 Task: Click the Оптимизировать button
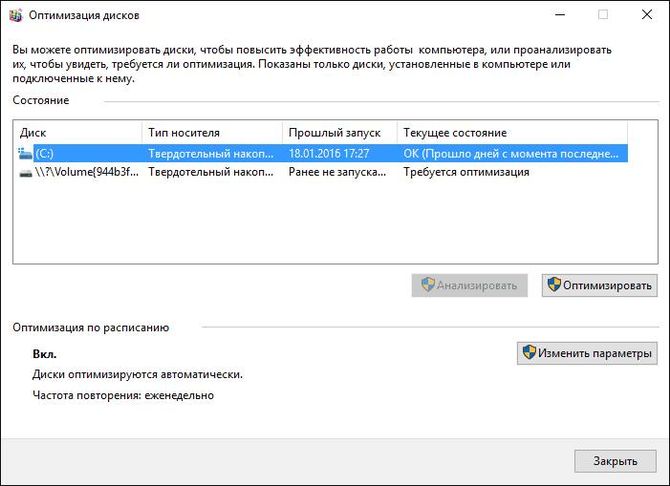tap(599, 285)
